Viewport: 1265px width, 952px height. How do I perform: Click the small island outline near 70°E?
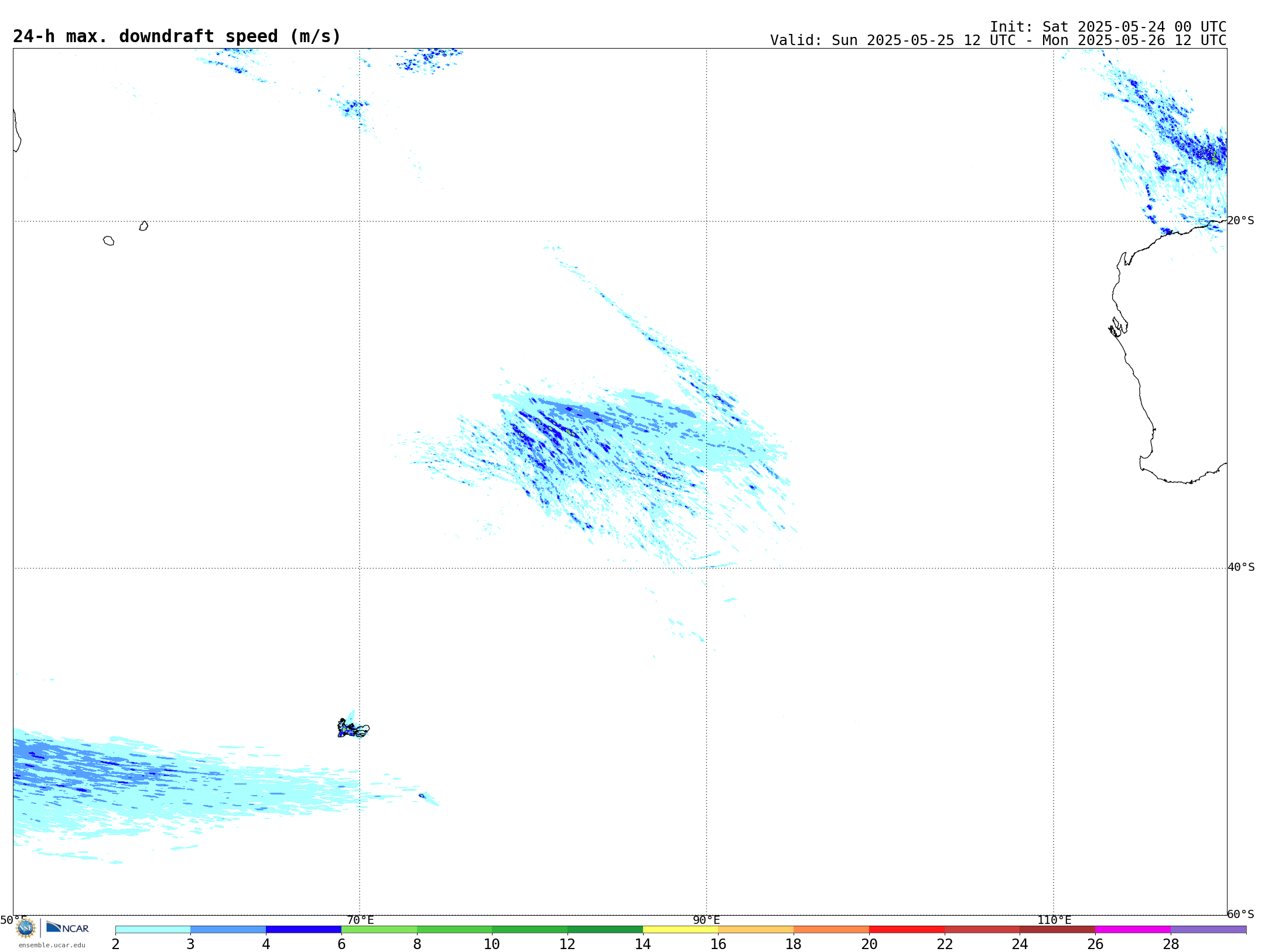(x=353, y=728)
